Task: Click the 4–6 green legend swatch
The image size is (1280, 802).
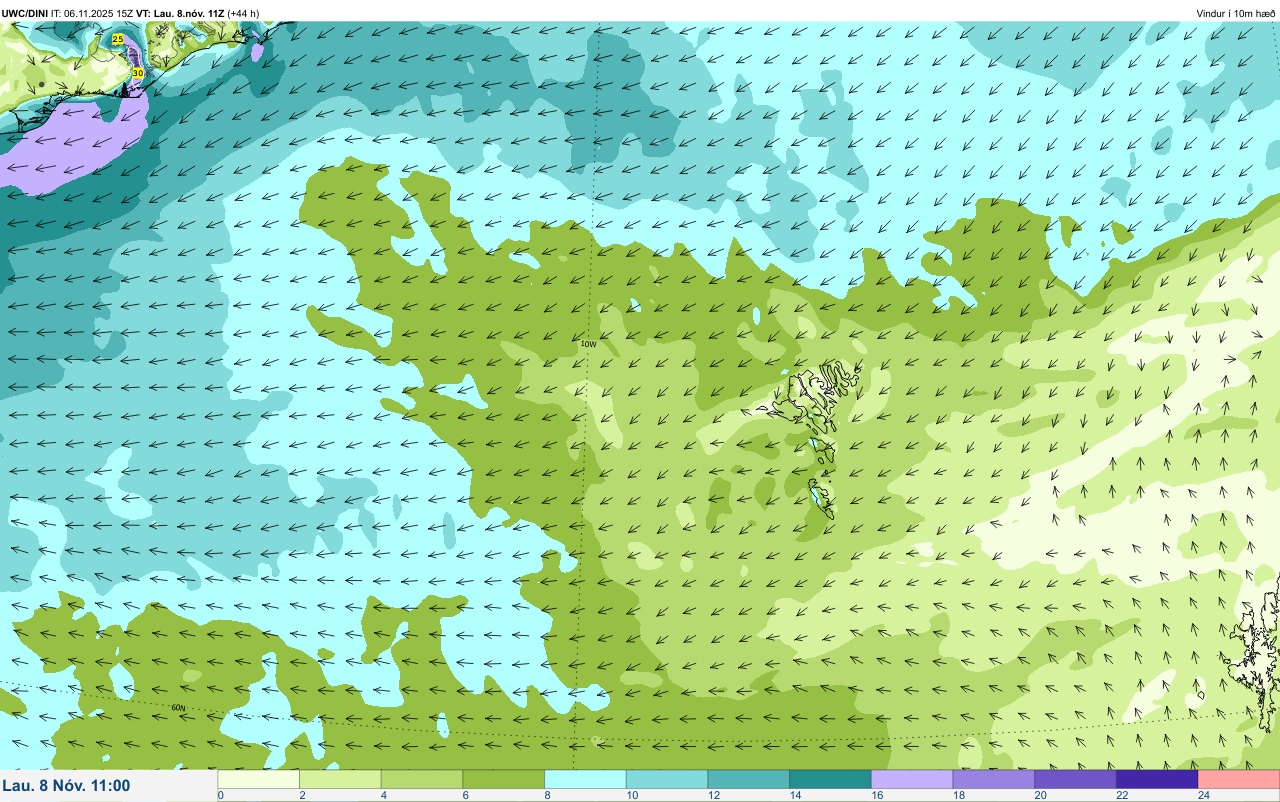Action: 422,779
